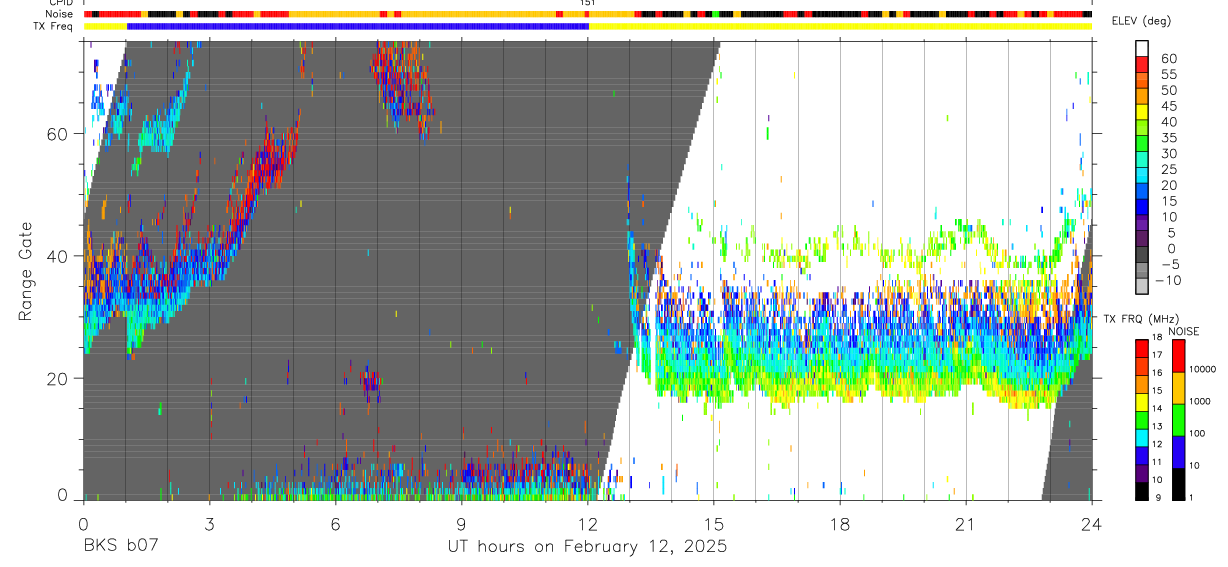Click the vertical 'Range Gate' axis title
This screenshot has height=567, width=1228.
26,271
